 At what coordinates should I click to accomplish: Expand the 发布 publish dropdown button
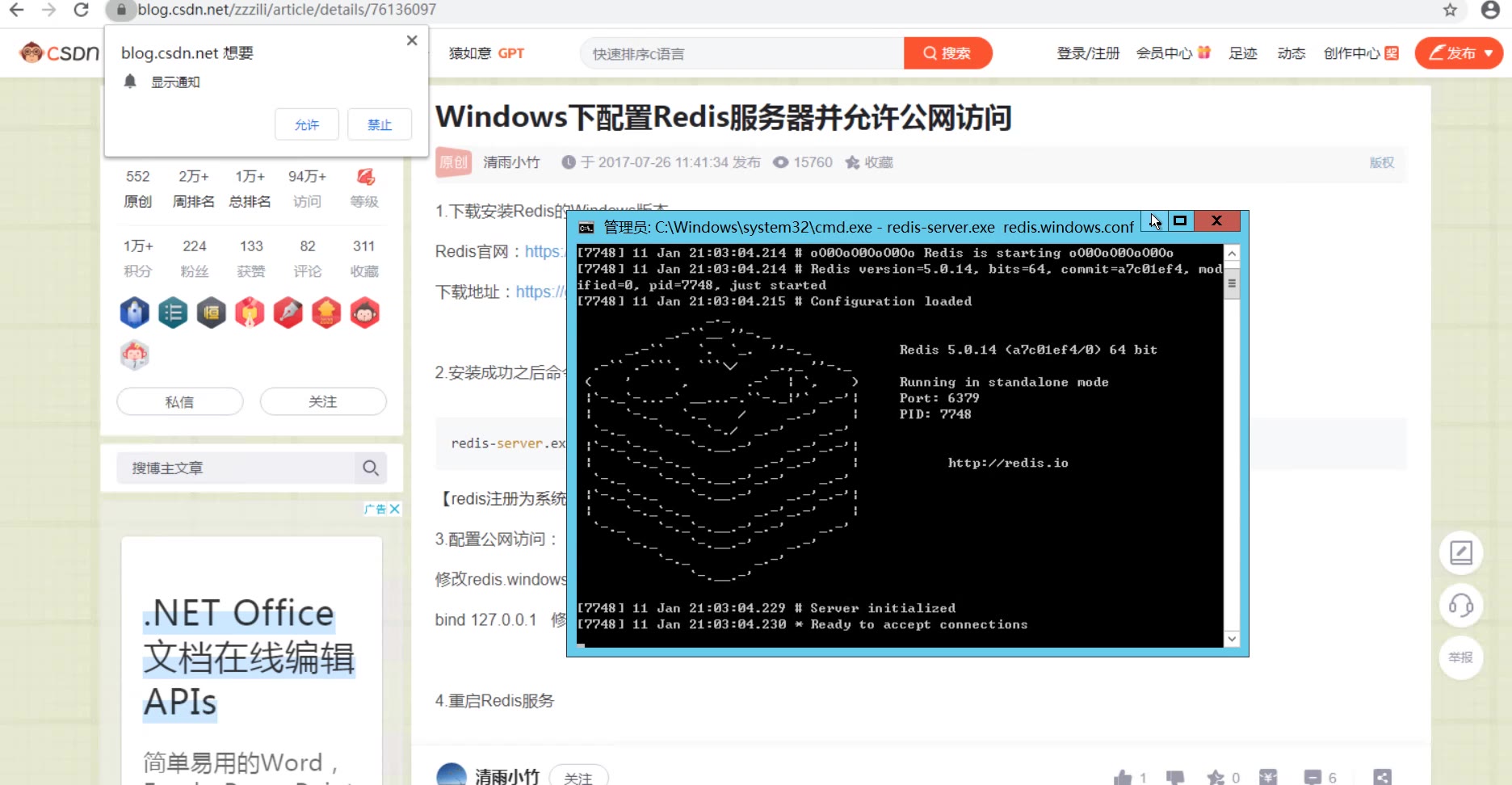(x=1459, y=53)
